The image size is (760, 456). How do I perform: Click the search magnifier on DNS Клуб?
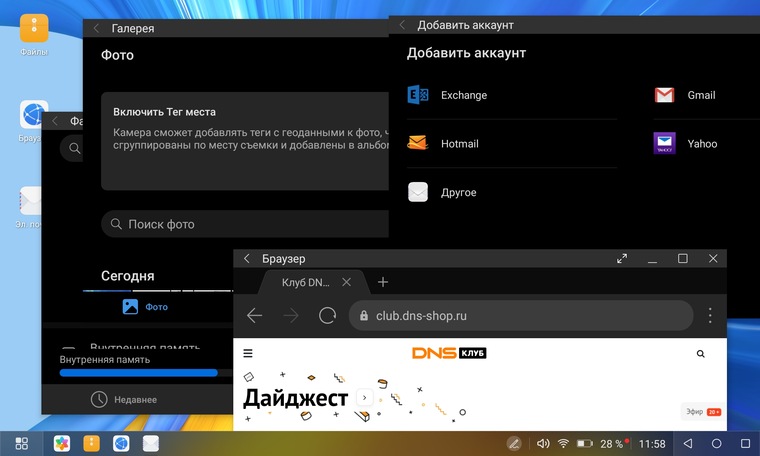pyautogui.click(x=701, y=353)
